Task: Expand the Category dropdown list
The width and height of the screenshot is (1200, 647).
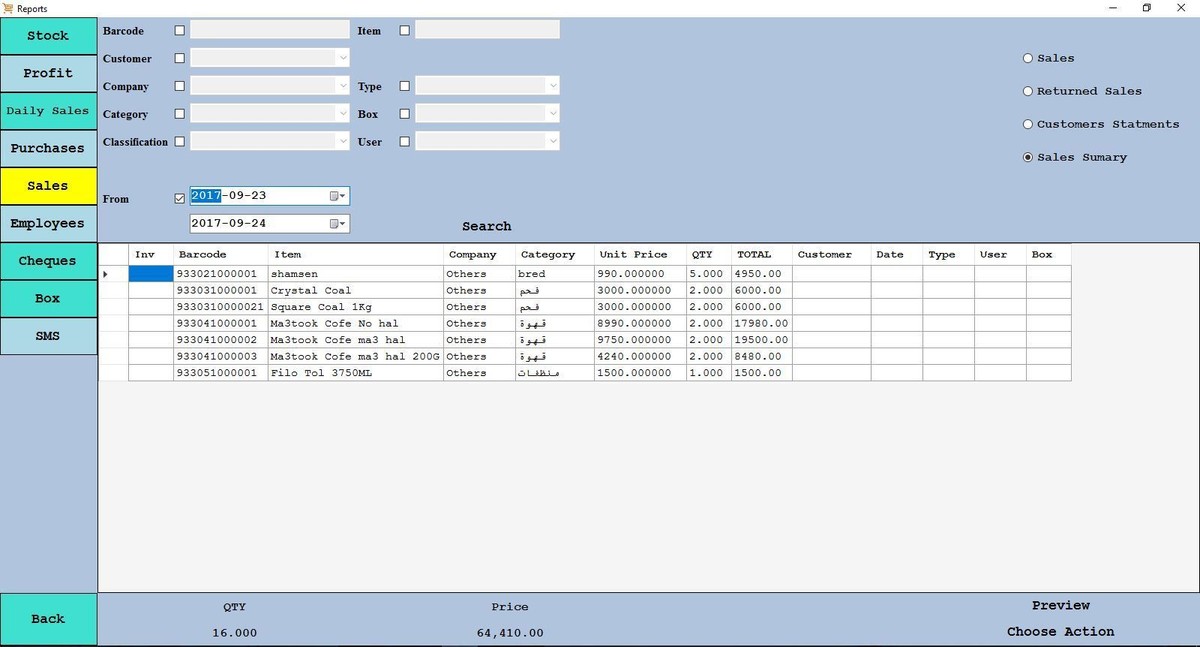Action: coord(342,114)
